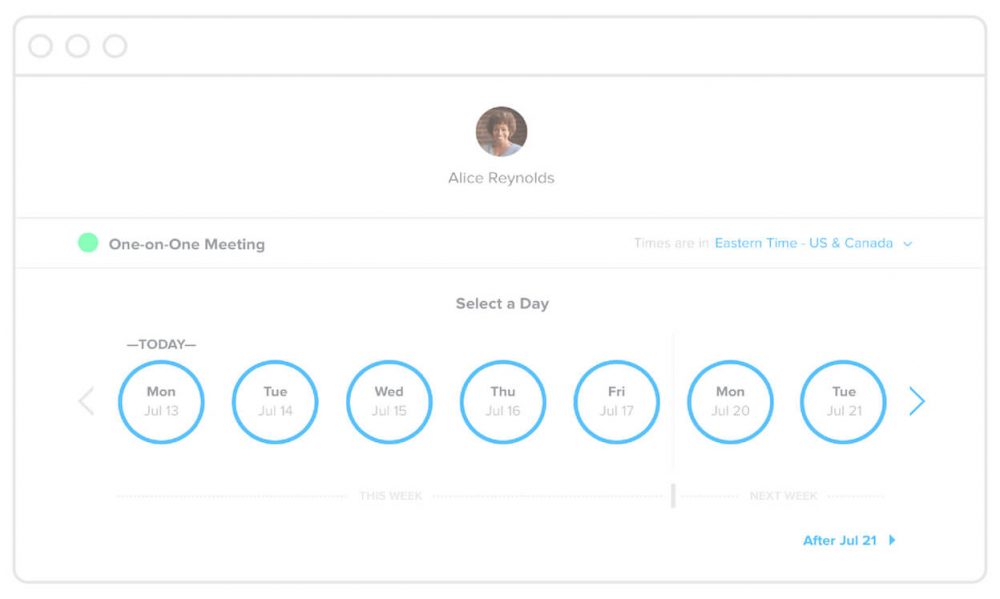Click the next days right arrow
Image resolution: width=1000 pixels, height=599 pixels.
pyautogui.click(x=917, y=402)
